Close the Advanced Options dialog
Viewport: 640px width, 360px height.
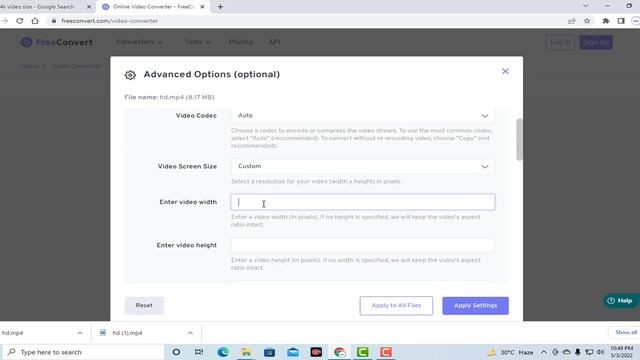click(505, 71)
